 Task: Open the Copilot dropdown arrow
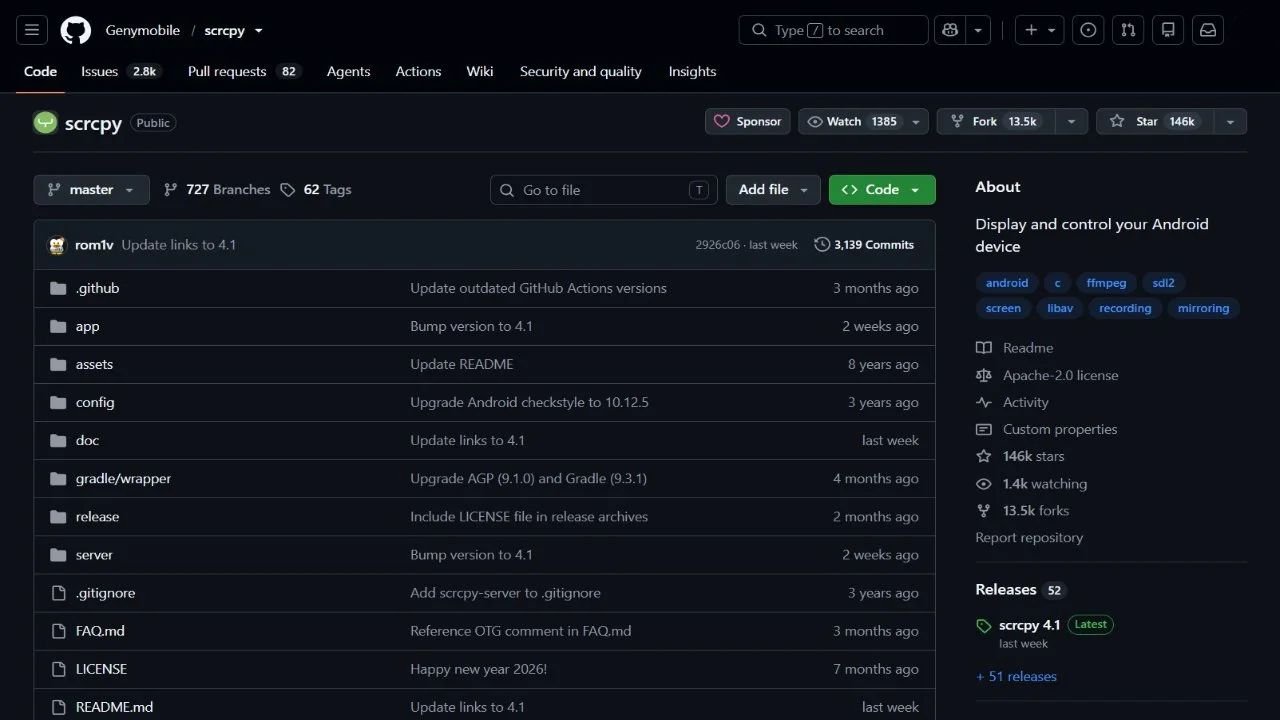(979, 30)
